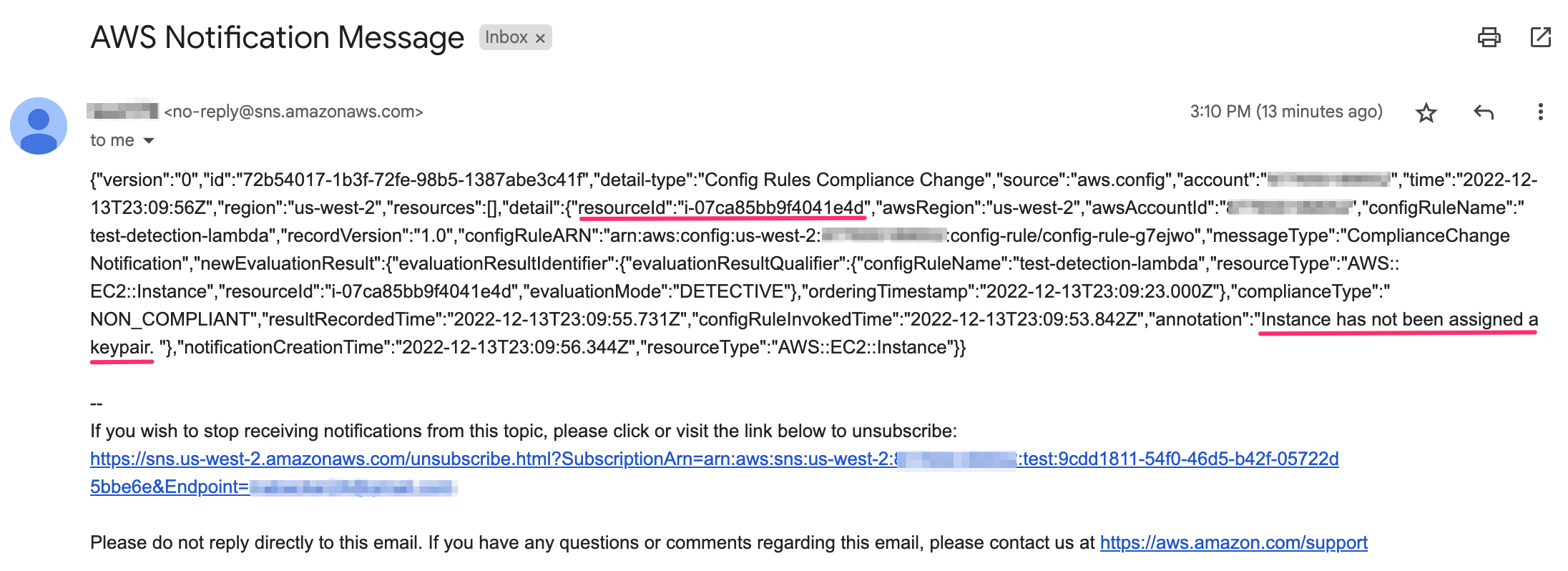1568x571 pixels.
Task: Open the three-dot More options menu
Action: (x=1540, y=112)
